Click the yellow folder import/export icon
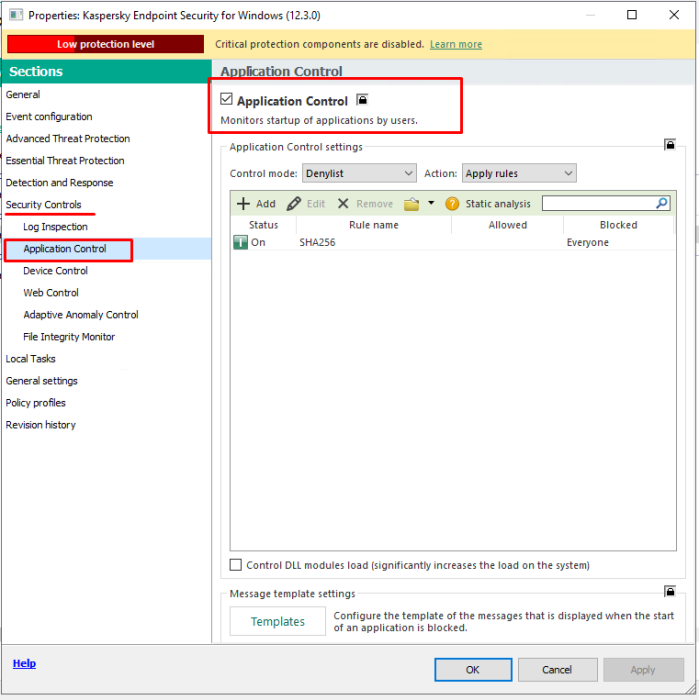Image resolution: width=699 pixels, height=700 pixels. click(411, 204)
